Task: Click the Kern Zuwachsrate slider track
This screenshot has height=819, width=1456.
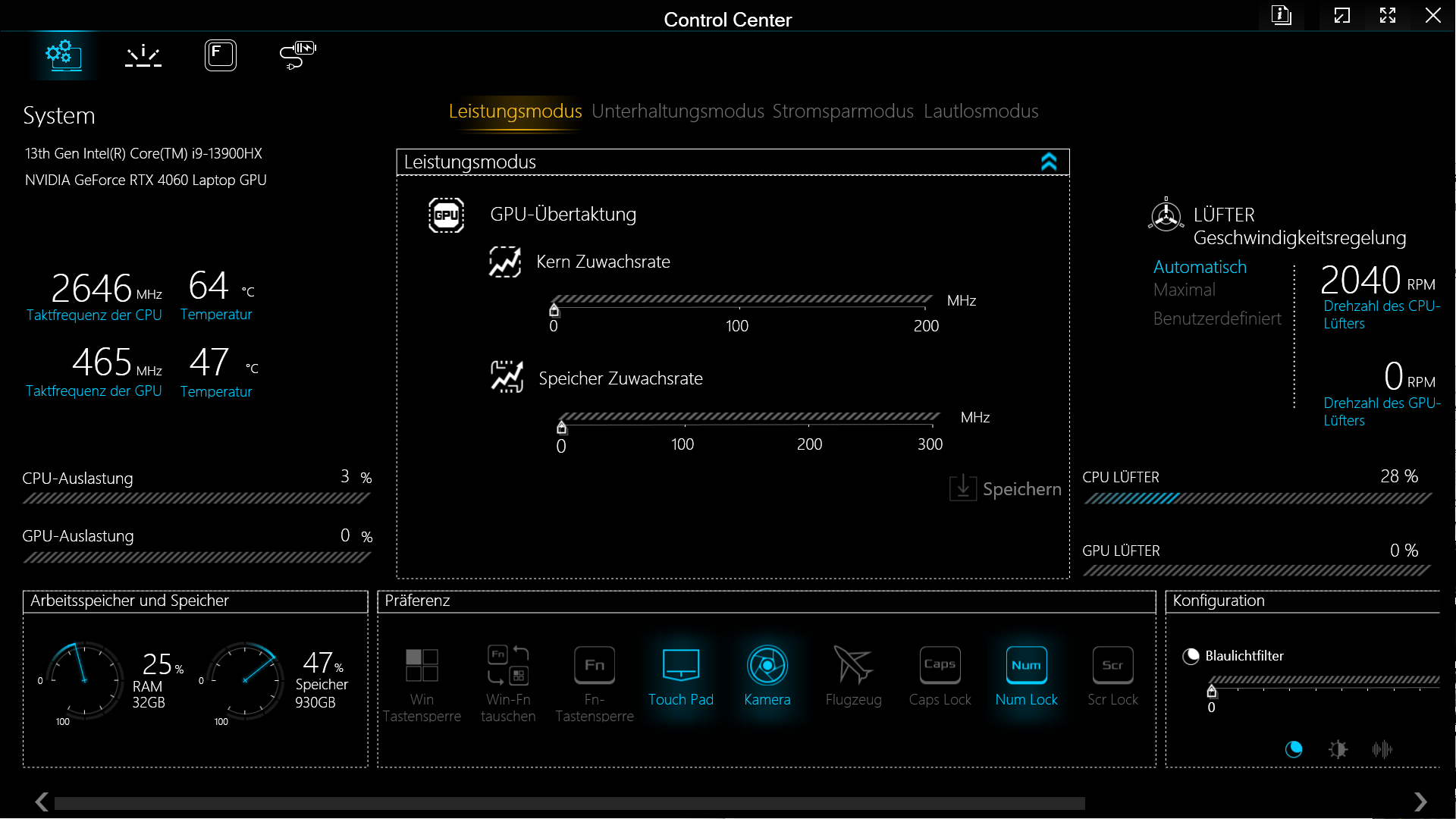Action: [x=739, y=300]
